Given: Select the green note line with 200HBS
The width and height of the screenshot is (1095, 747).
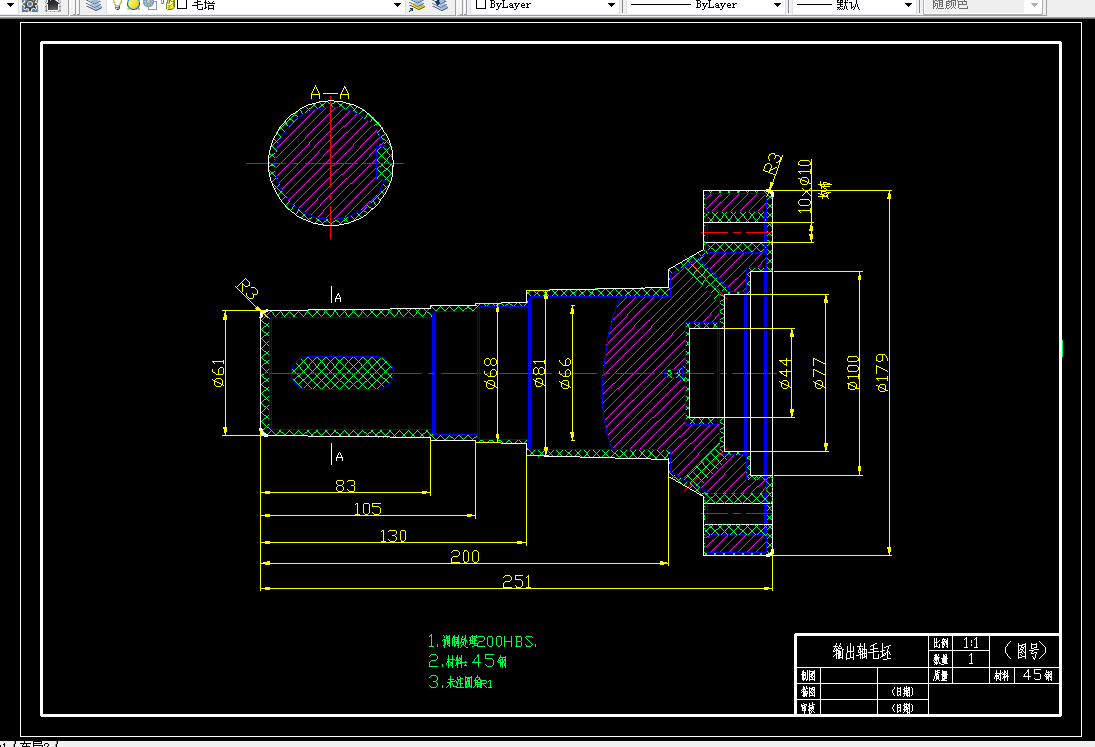Looking at the screenshot, I should [x=483, y=641].
